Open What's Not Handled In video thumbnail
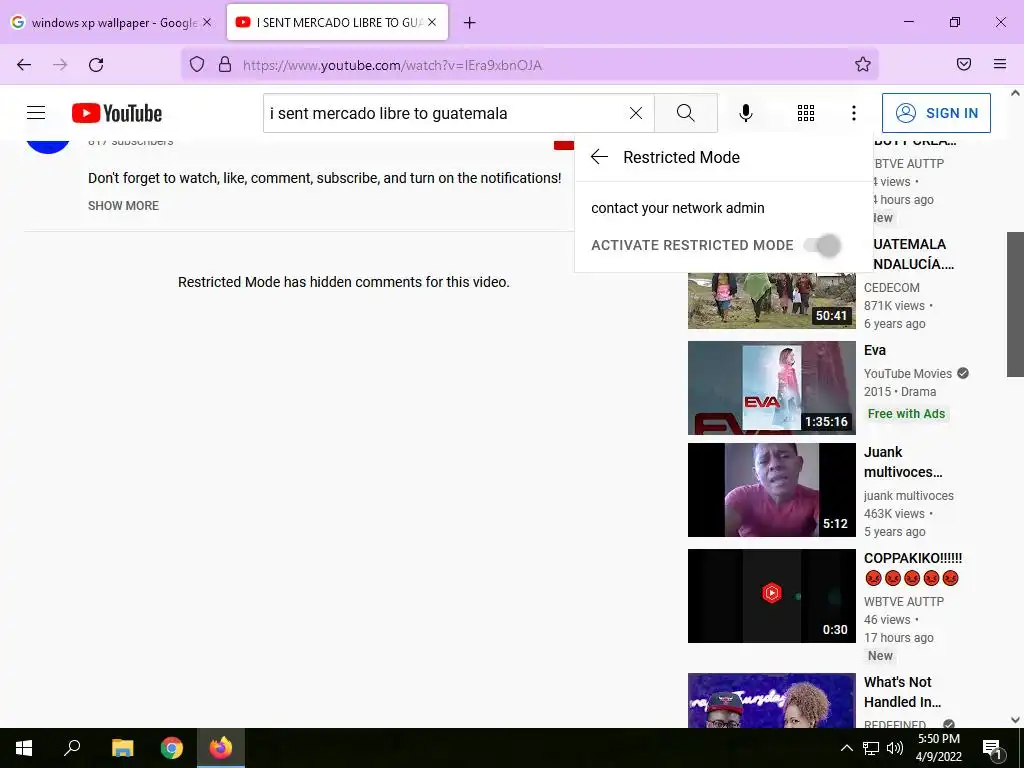Screen dimensions: 1024x768 coord(771,700)
